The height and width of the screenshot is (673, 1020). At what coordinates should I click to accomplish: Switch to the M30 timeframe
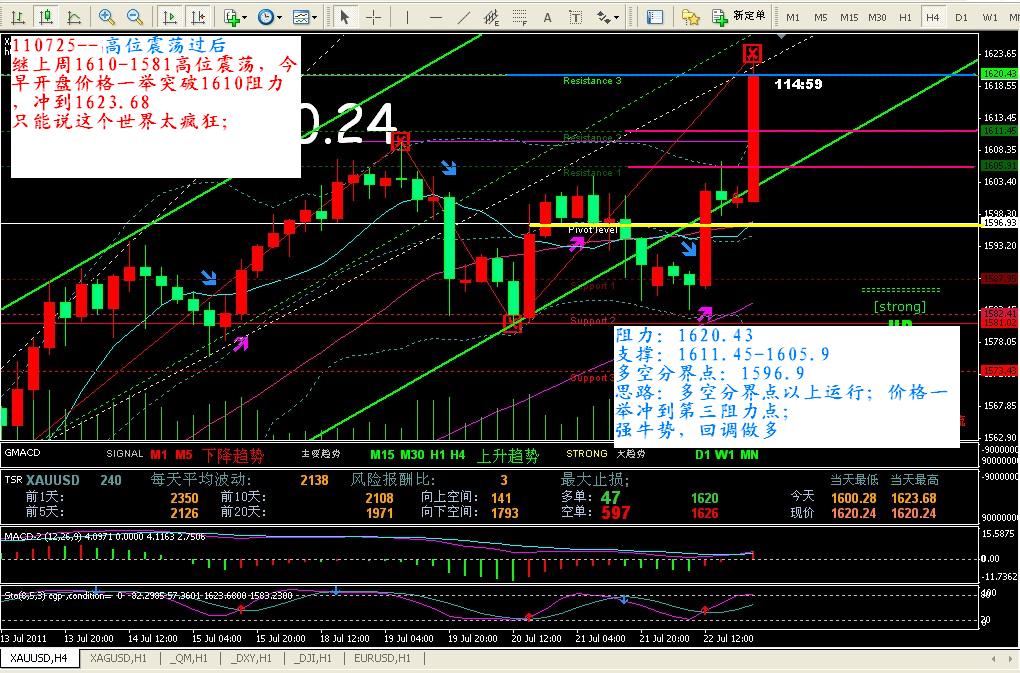click(x=877, y=17)
